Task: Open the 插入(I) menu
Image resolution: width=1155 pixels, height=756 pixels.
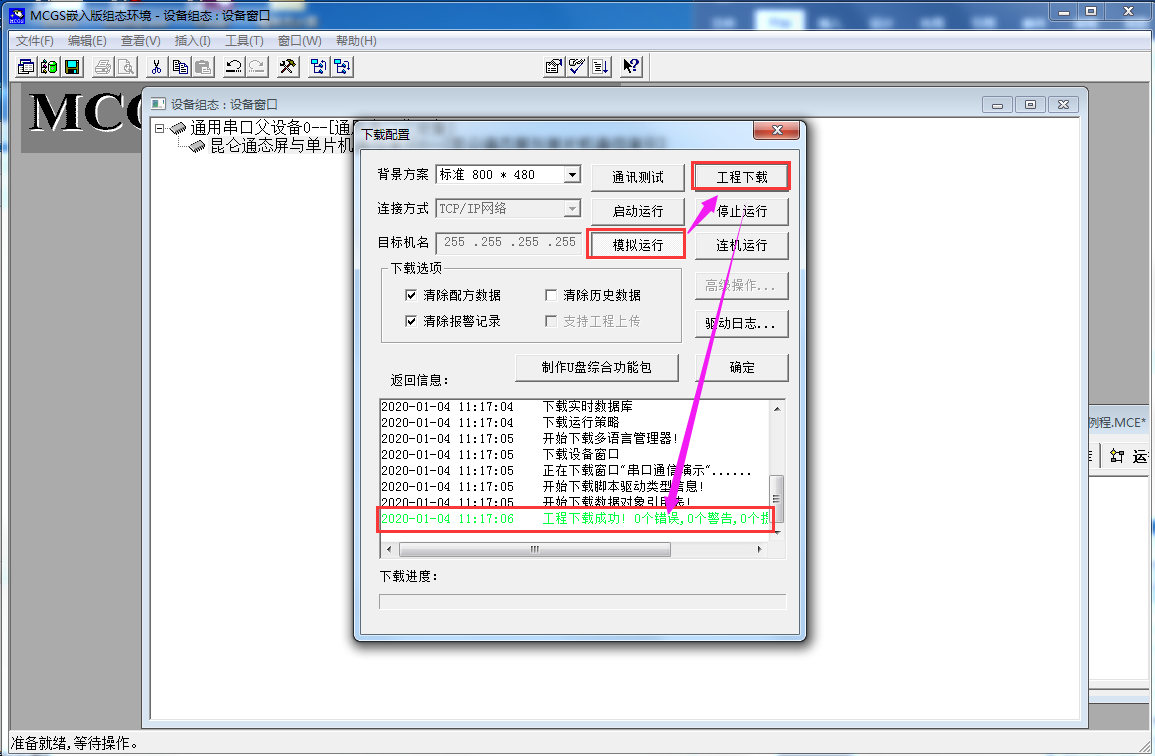Action: pyautogui.click(x=192, y=41)
